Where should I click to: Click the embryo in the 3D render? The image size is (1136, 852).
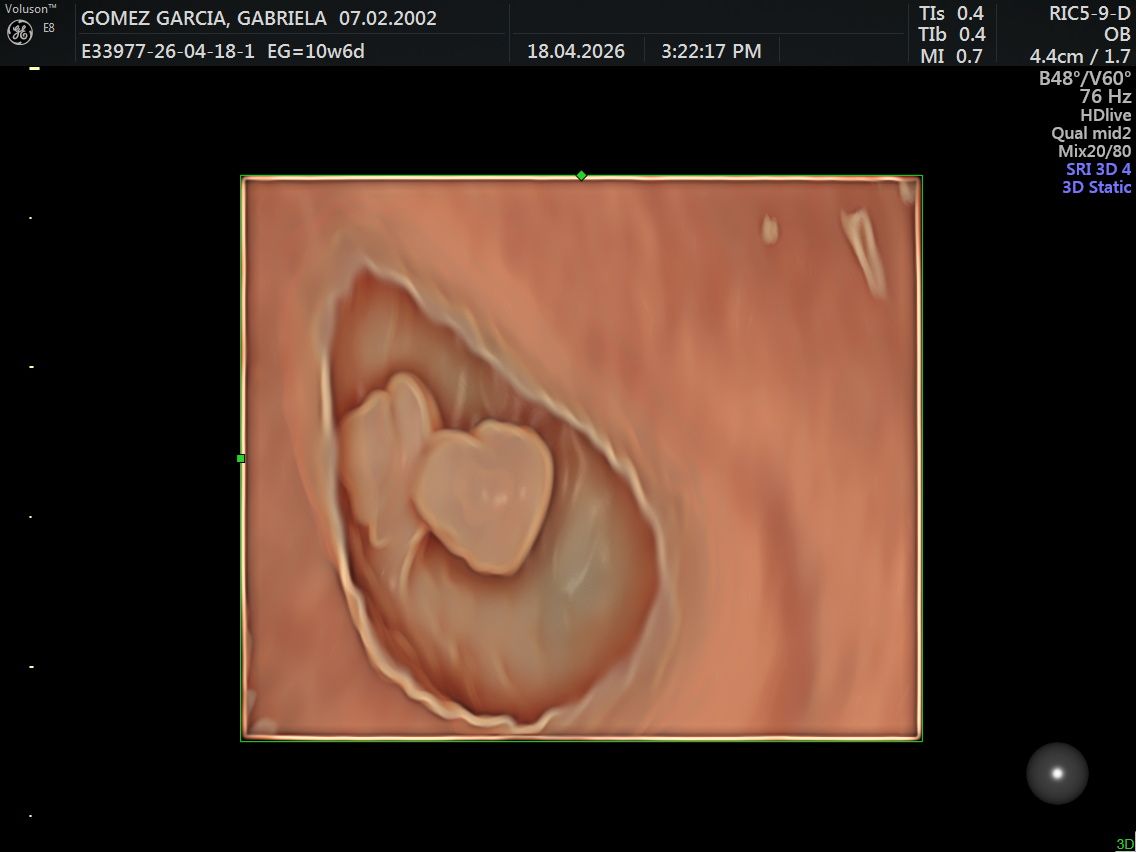tap(446, 475)
